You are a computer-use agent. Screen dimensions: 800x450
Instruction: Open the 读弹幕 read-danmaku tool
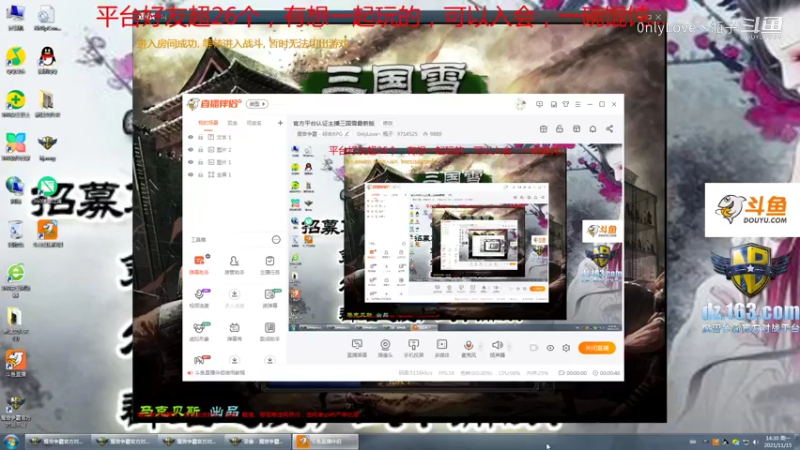click(269, 298)
